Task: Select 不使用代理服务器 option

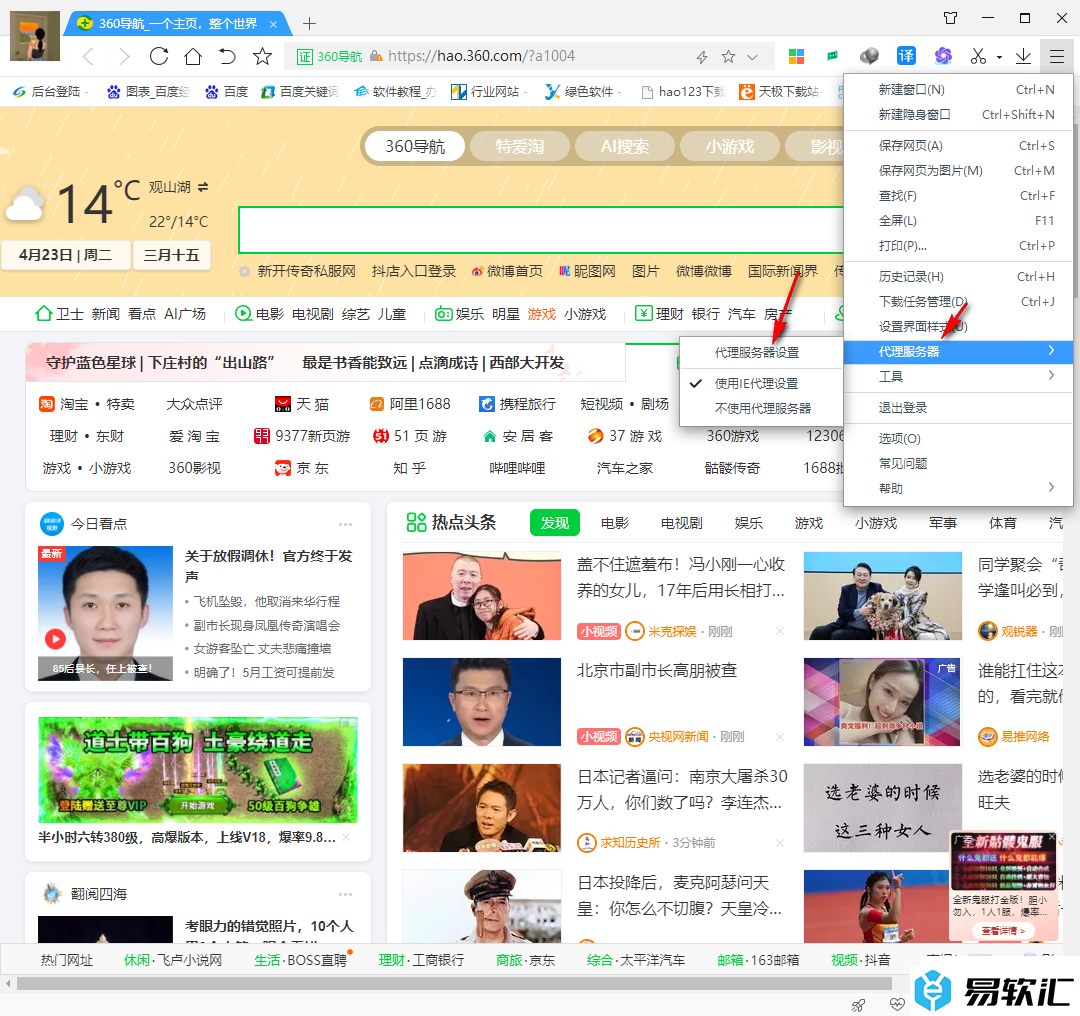Action: [x=760, y=408]
